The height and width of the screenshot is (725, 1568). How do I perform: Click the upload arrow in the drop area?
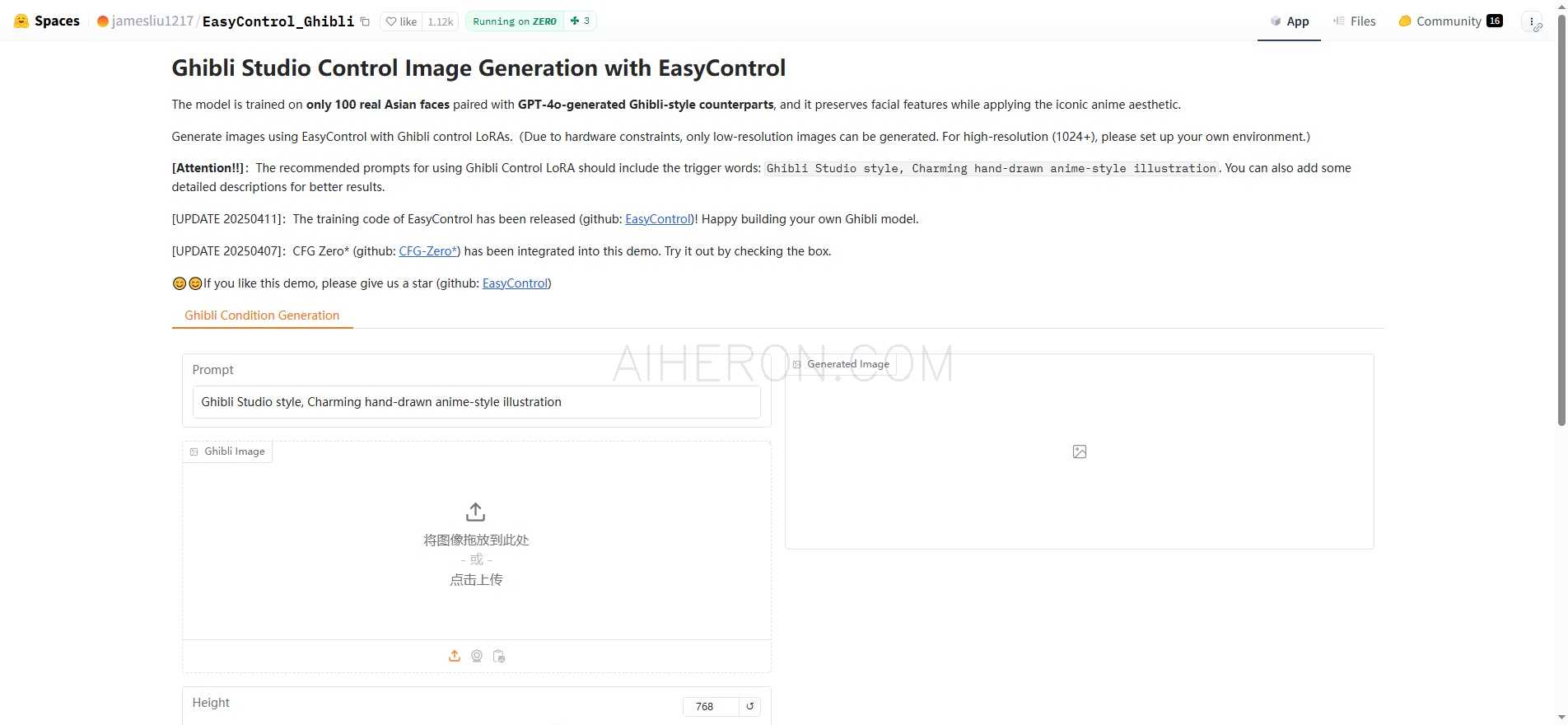[x=476, y=512]
